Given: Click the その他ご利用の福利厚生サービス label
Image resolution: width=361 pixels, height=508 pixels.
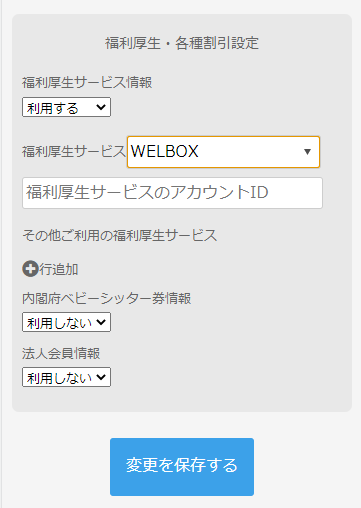Looking at the screenshot, I should (120, 235).
